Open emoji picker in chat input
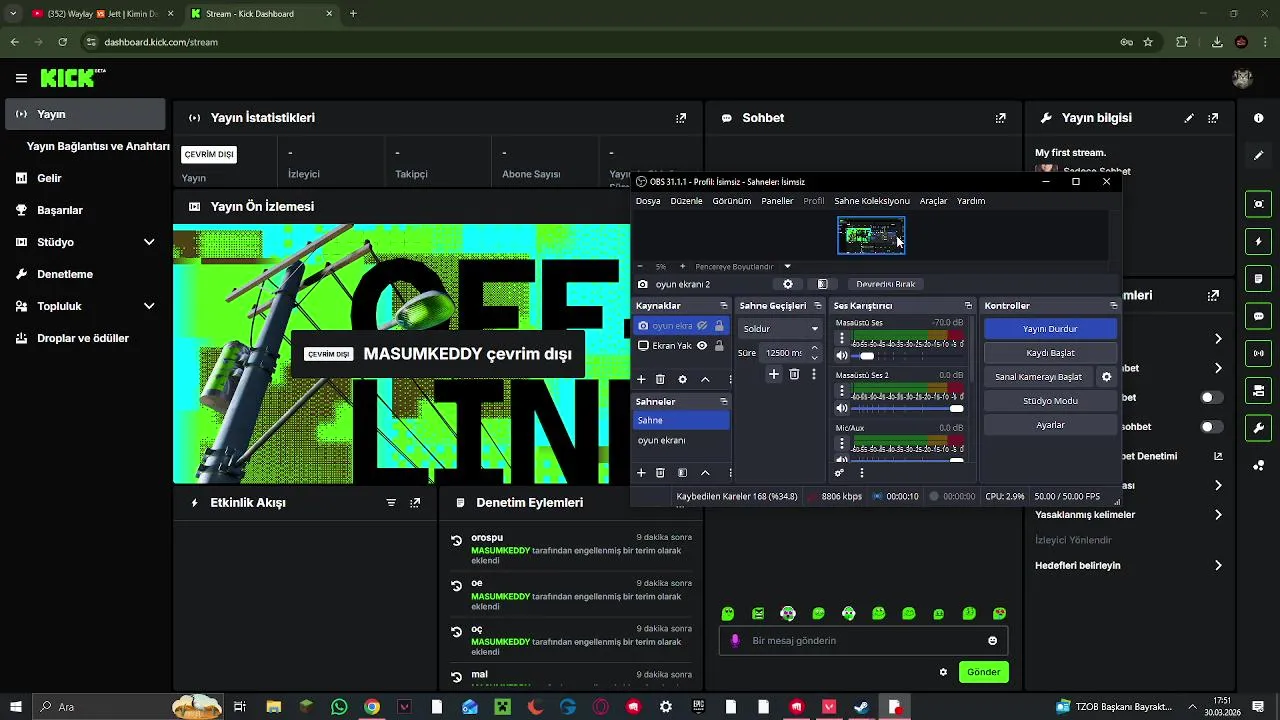1280x720 pixels. [992, 641]
